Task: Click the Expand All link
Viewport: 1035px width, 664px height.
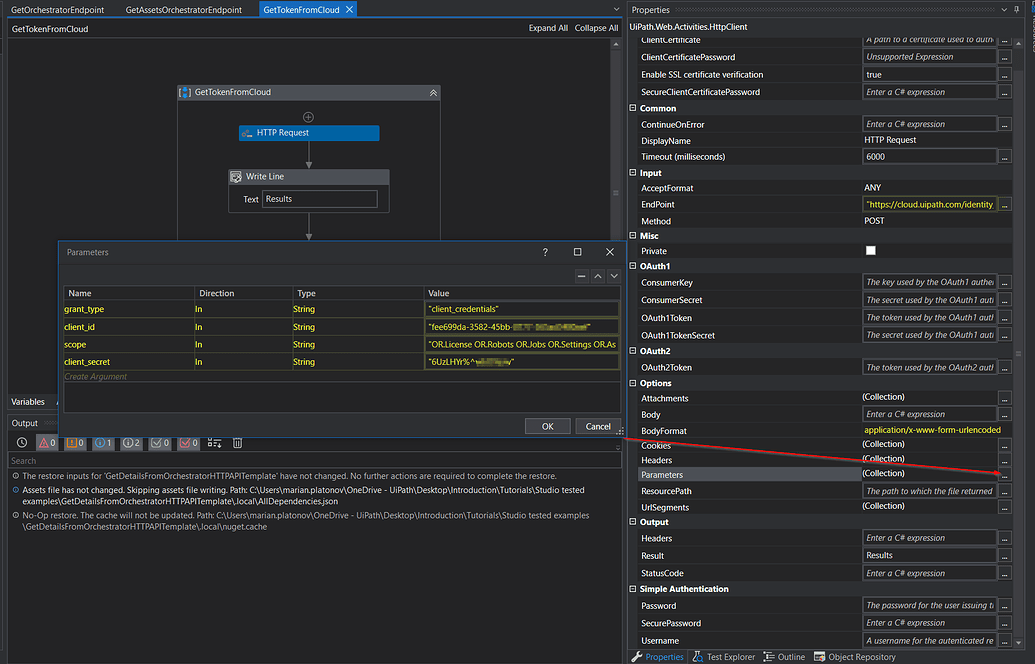Action: (548, 29)
